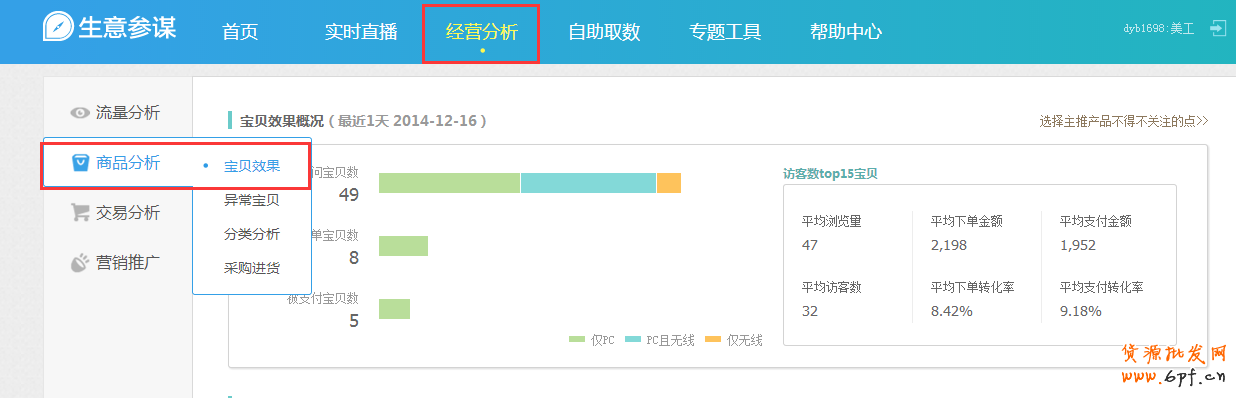Click the 营销推广 icon in sidebar
The height and width of the screenshot is (398, 1236).
tap(80, 263)
